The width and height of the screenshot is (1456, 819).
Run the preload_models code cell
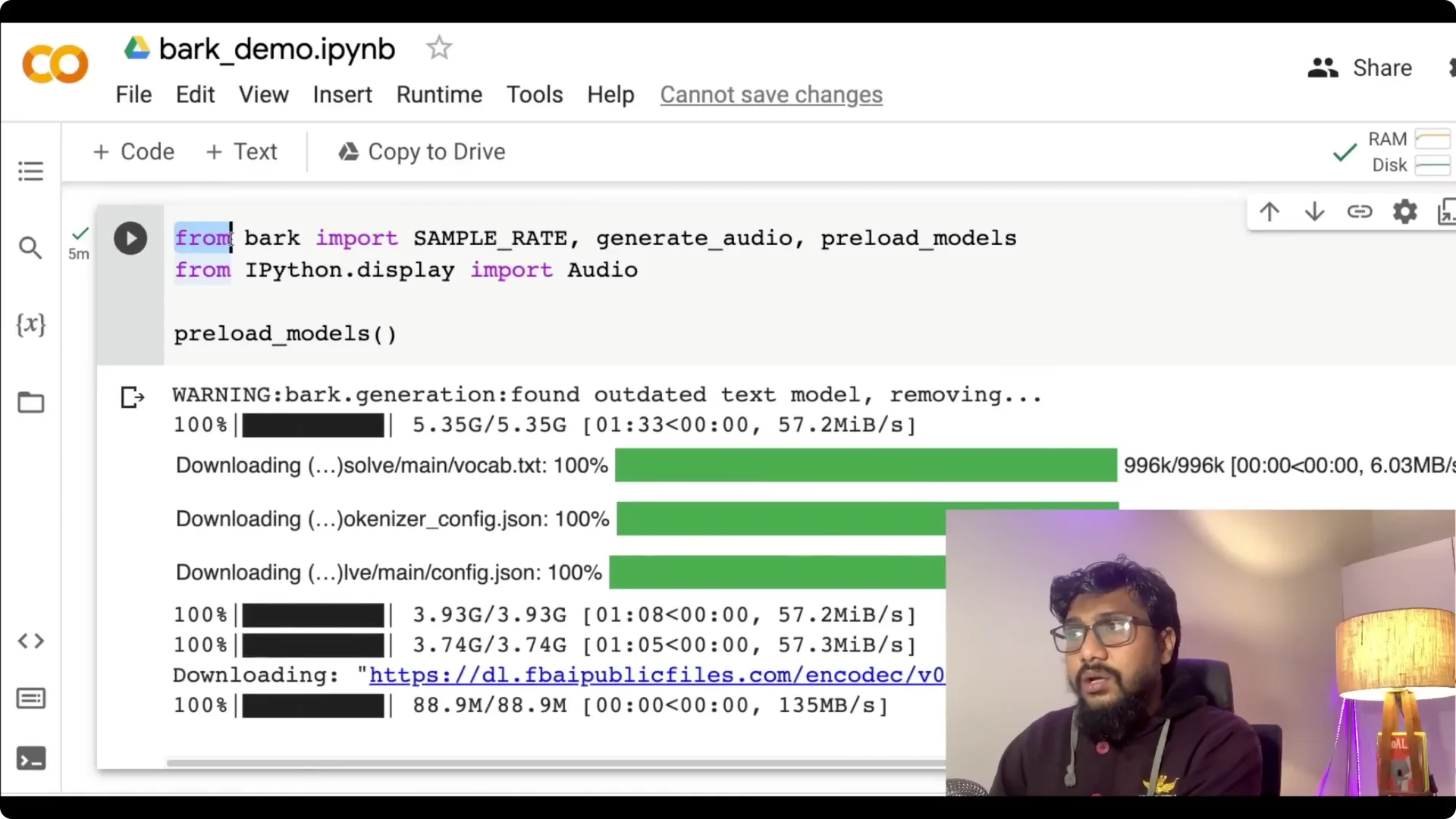point(130,237)
